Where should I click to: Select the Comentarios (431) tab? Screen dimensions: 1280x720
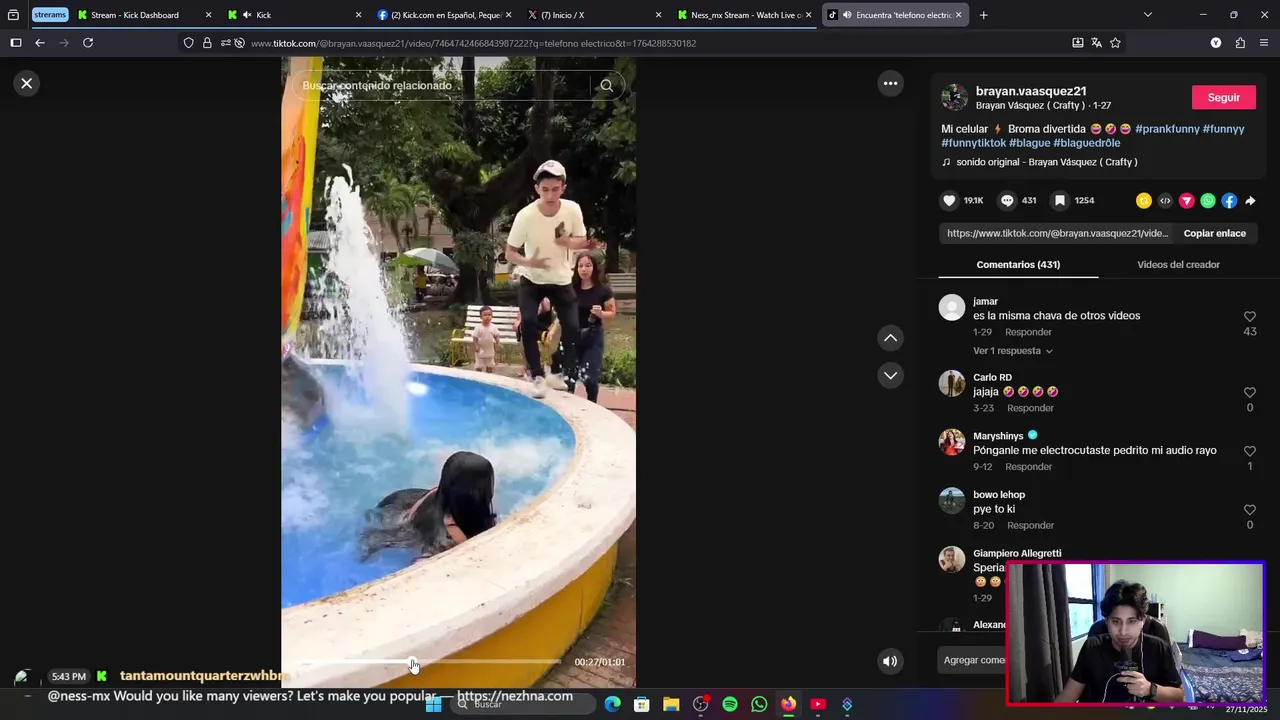pos(1018,264)
